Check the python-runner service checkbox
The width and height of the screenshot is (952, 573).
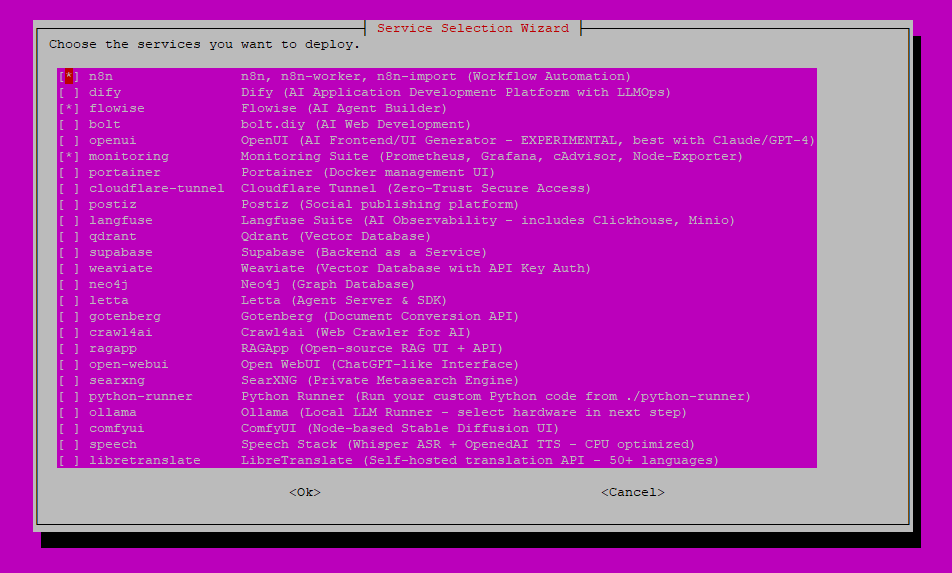tap(69, 396)
